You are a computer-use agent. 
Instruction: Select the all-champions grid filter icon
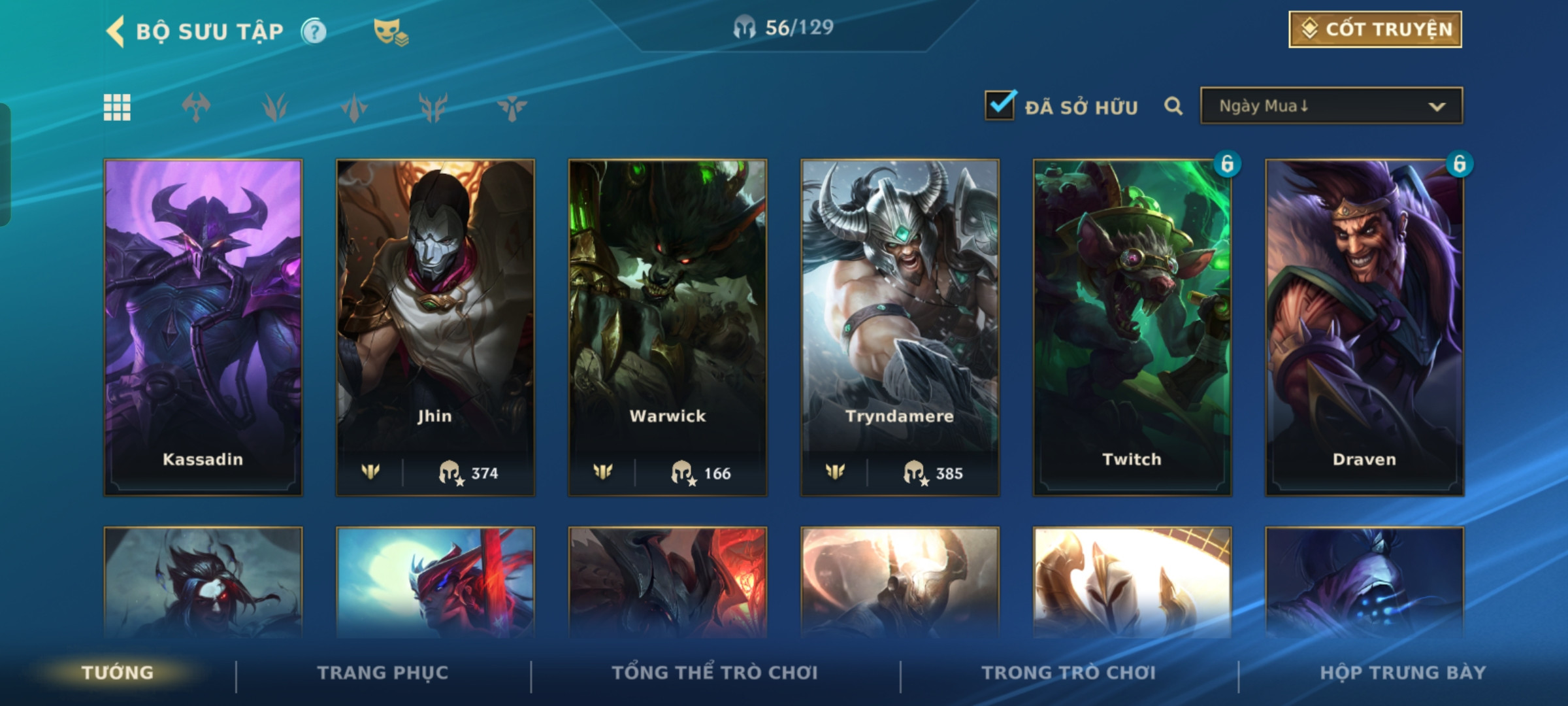pyautogui.click(x=117, y=107)
